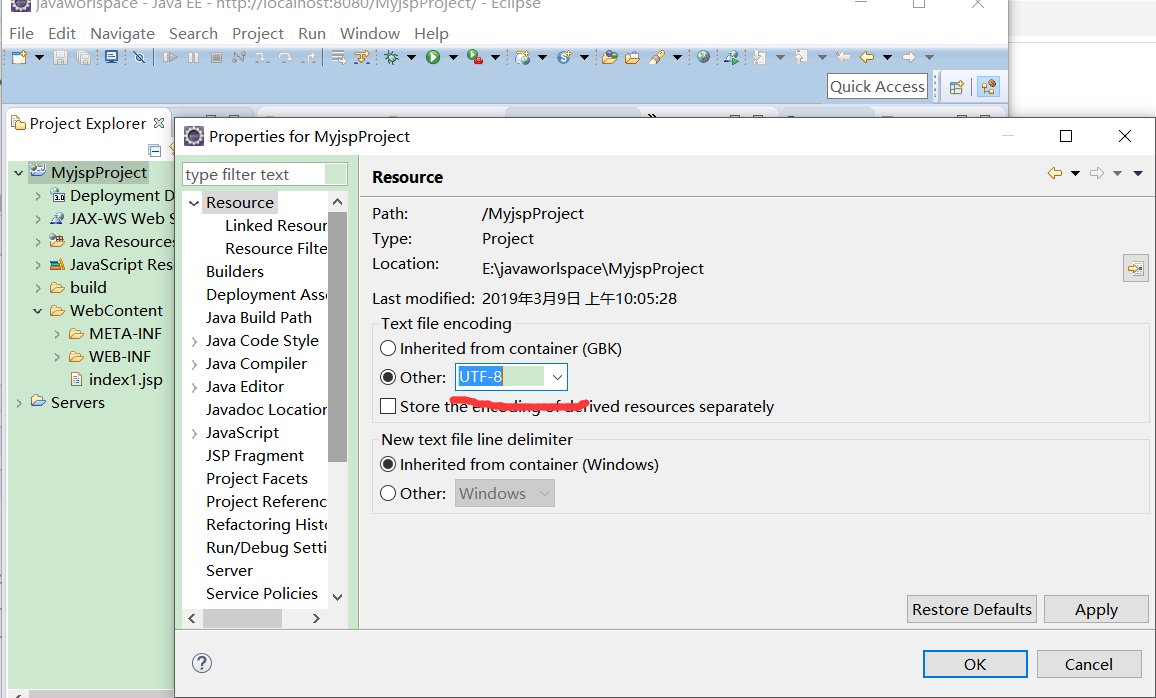Expand the Java Code Style tree node

194,341
